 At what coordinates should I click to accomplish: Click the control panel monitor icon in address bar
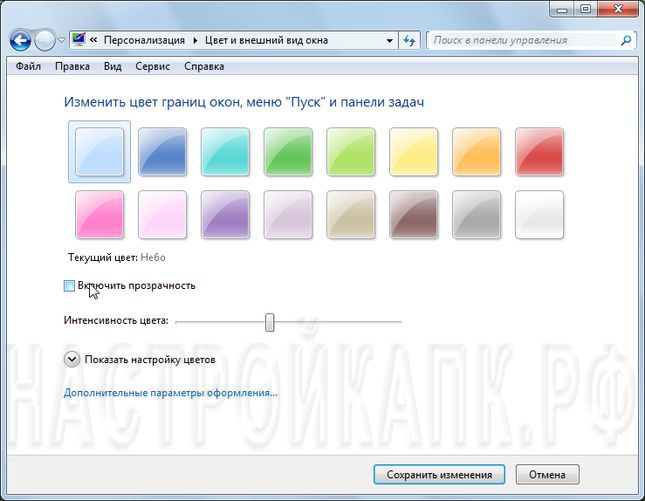[x=78, y=39]
